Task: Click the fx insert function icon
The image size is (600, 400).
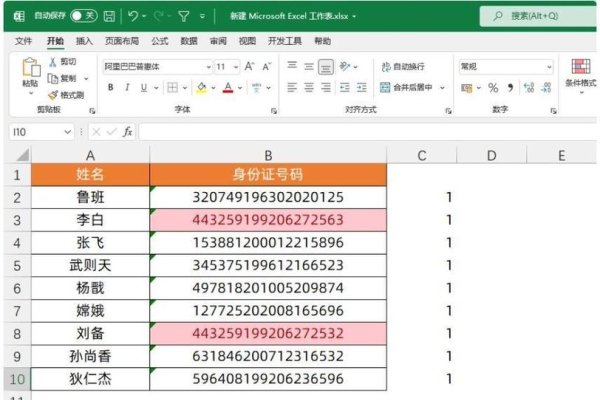Action: [x=127, y=132]
